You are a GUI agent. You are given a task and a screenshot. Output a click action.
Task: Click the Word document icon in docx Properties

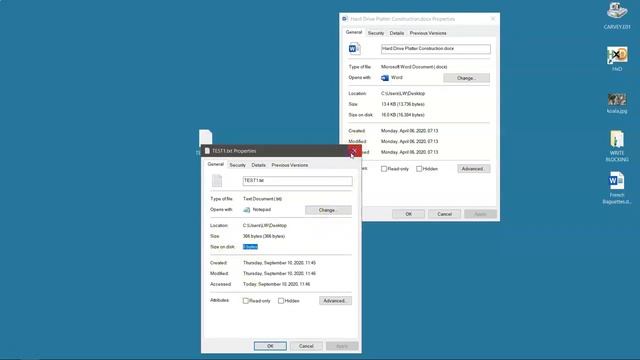[354, 49]
